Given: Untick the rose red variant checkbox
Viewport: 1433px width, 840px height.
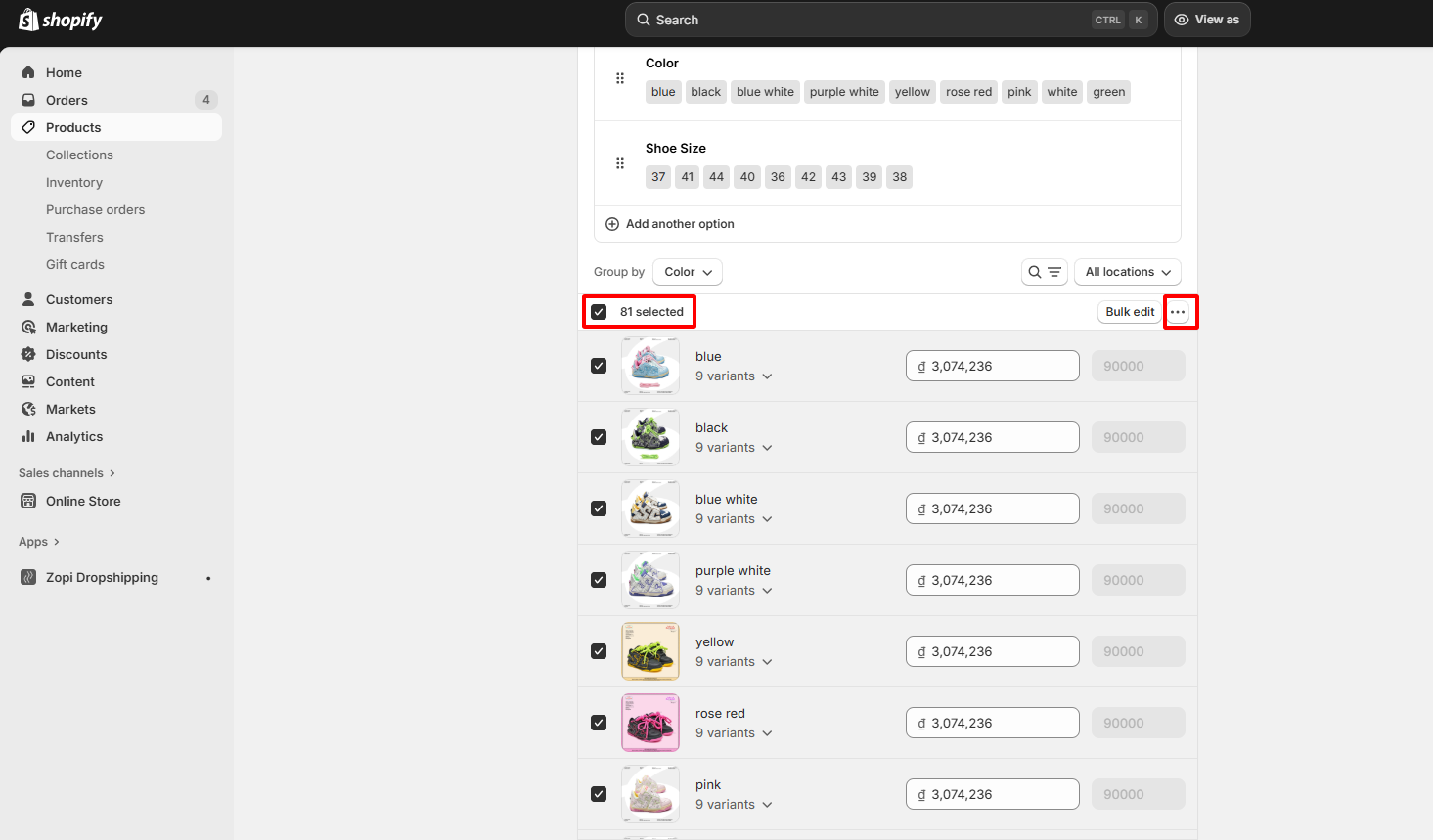Looking at the screenshot, I should point(599,723).
